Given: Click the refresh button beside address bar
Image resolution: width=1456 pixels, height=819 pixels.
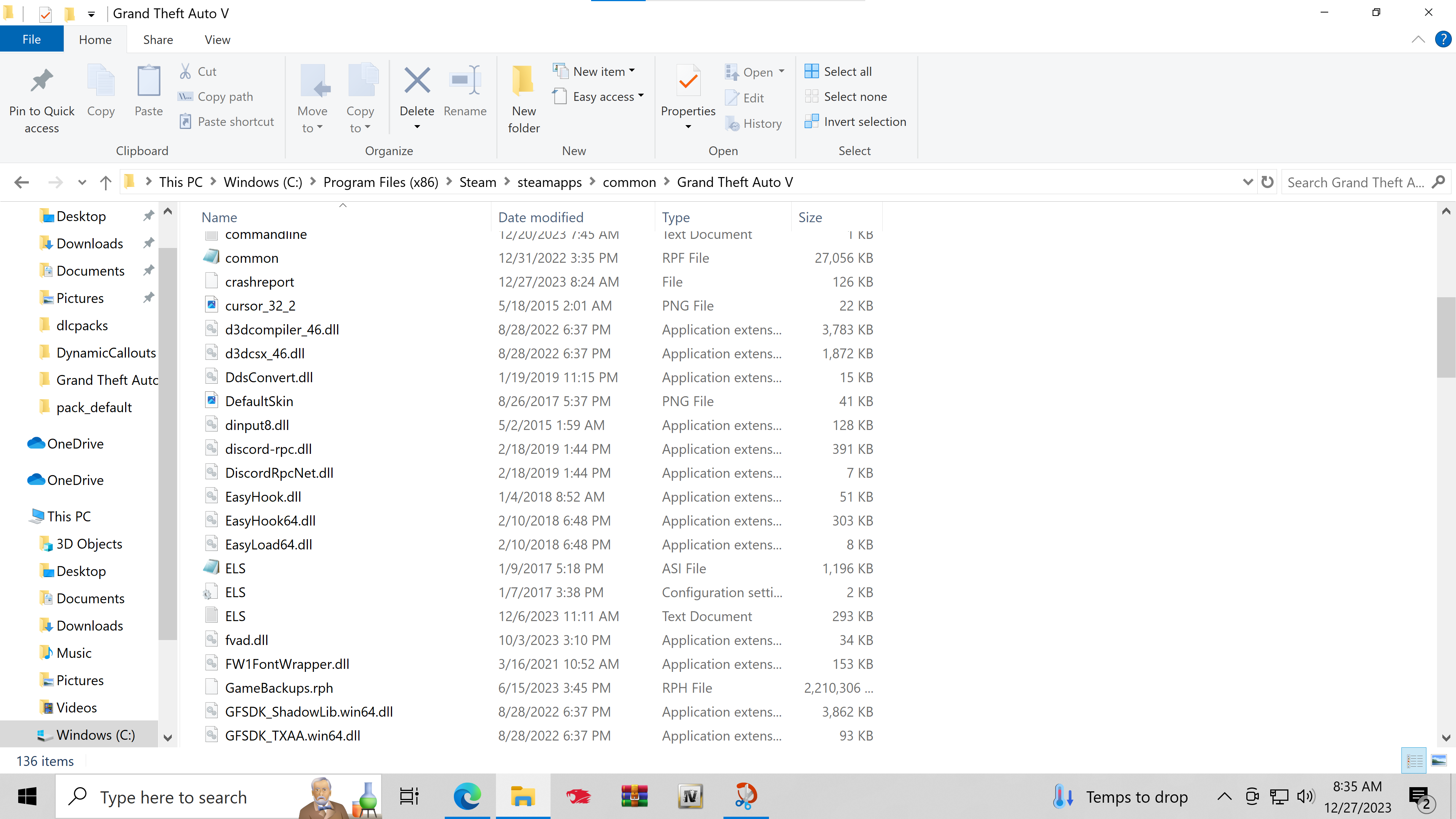Looking at the screenshot, I should click(x=1268, y=182).
